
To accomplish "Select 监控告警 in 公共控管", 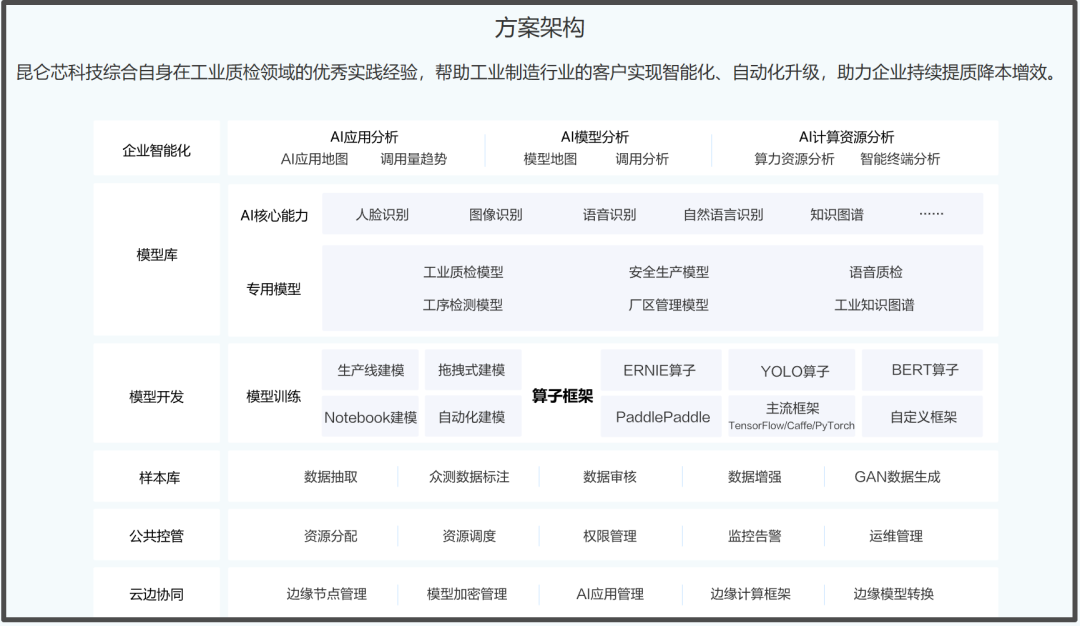I will (x=755, y=536).
